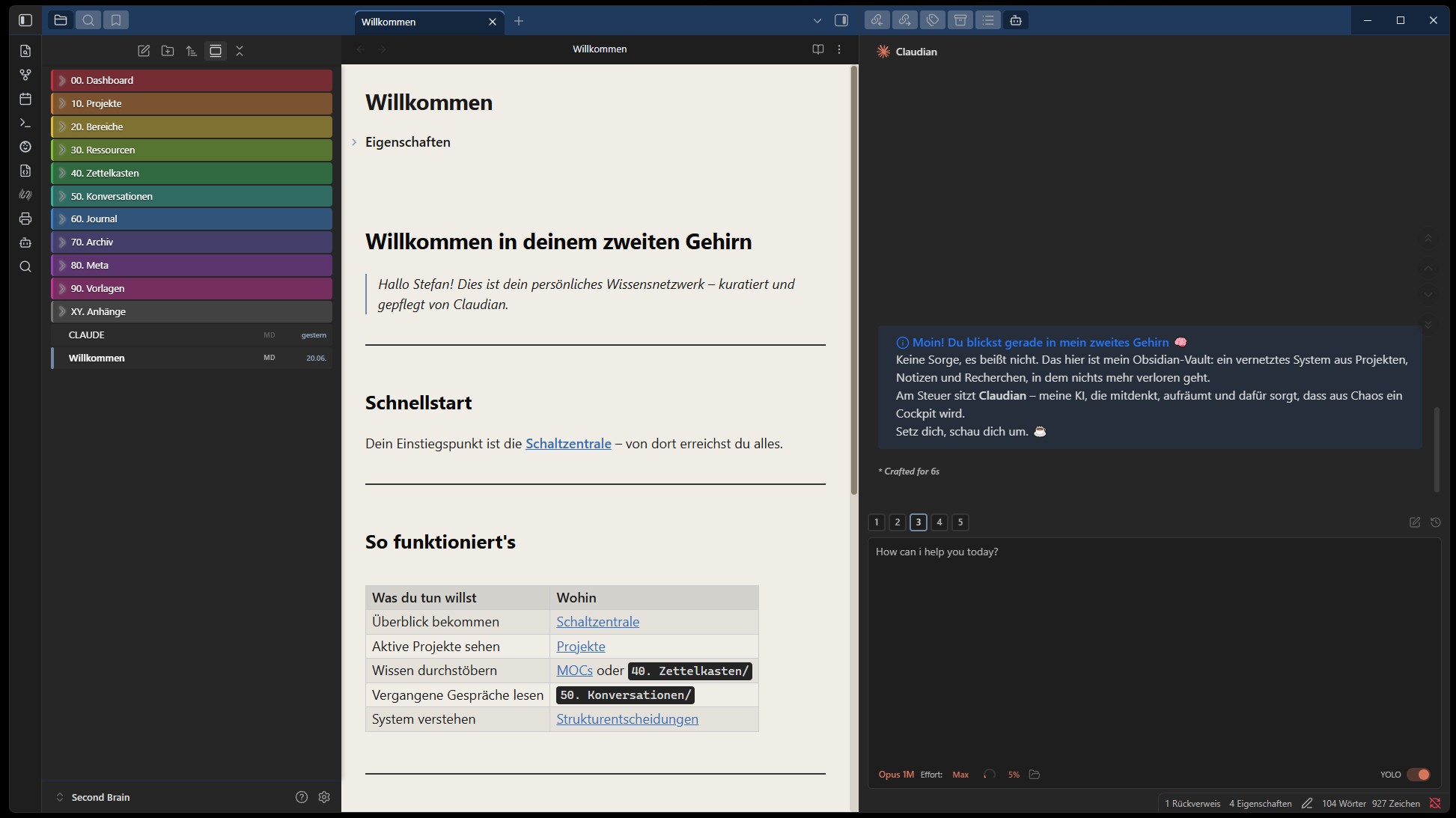Open the bookmarks pane icon
The height and width of the screenshot is (818, 1456).
click(x=116, y=20)
